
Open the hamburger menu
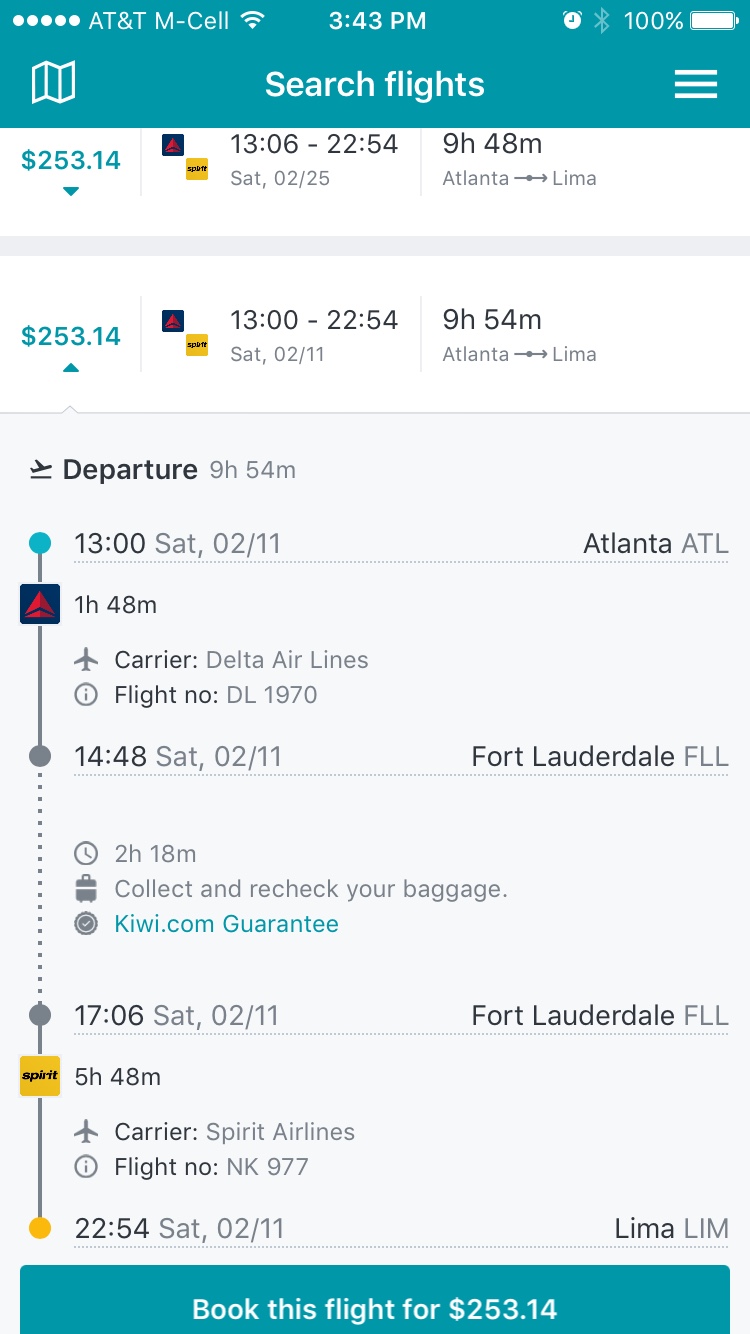pyautogui.click(x=696, y=84)
